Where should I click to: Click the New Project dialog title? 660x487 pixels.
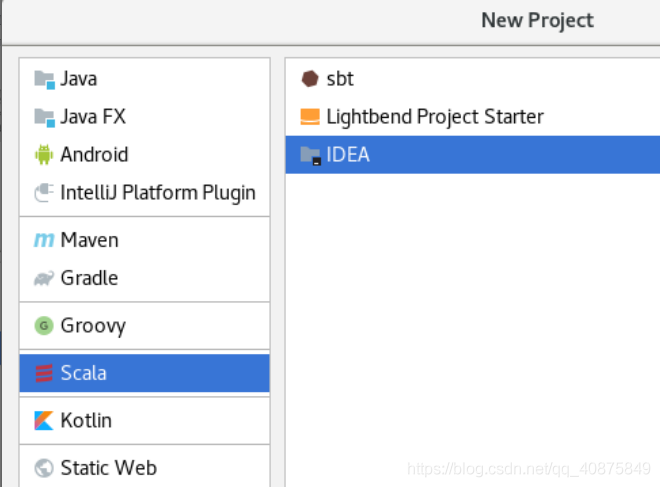click(537, 21)
